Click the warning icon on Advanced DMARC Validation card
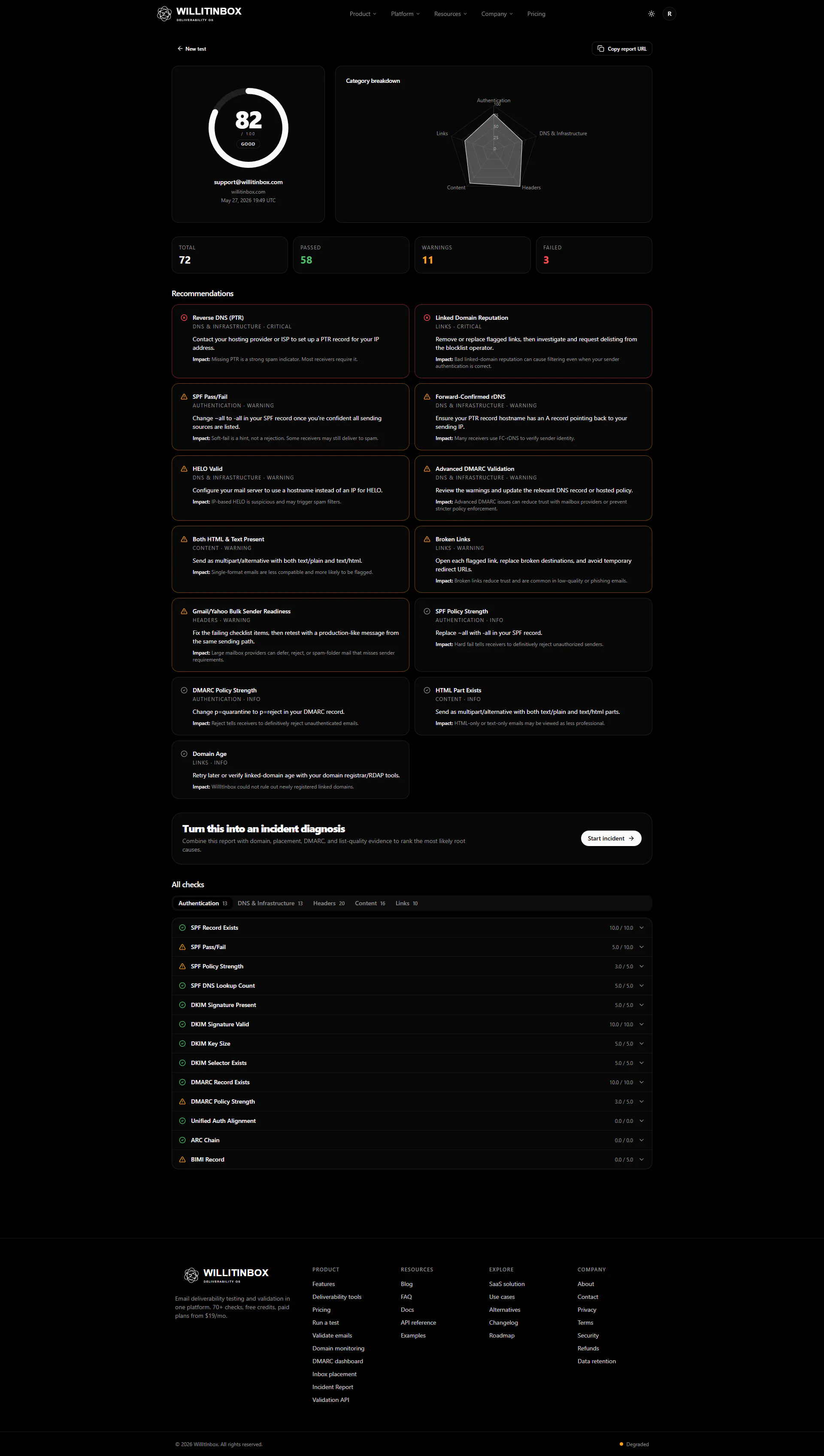Image resolution: width=824 pixels, height=1456 pixels. (x=427, y=469)
